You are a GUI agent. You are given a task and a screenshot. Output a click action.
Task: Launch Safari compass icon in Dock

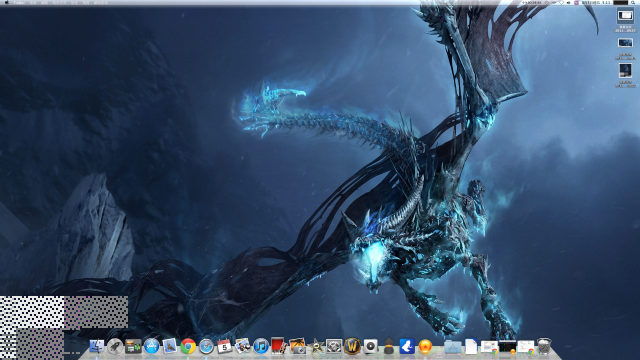point(206,347)
